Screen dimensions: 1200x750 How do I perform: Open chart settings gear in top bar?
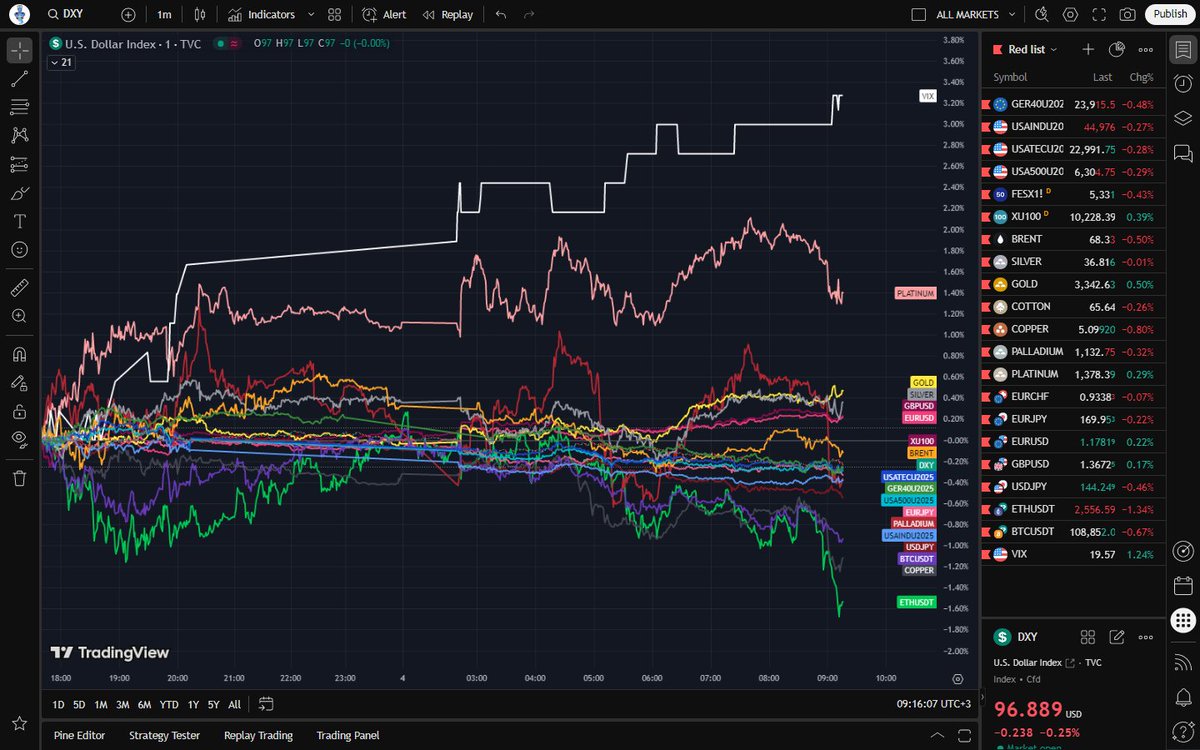[x=1071, y=15]
